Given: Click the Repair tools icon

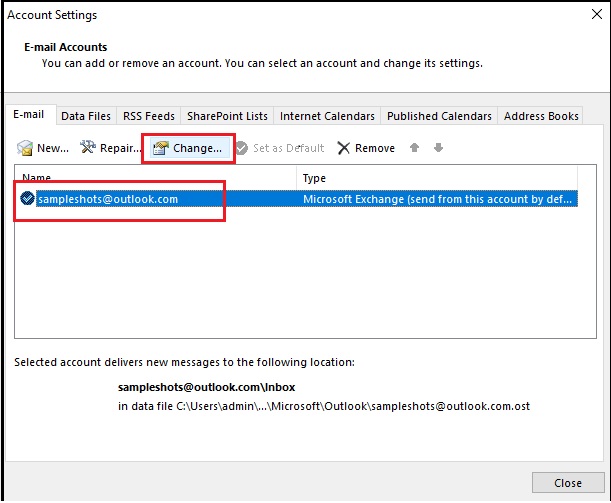Looking at the screenshot, I should click(88, 147).
